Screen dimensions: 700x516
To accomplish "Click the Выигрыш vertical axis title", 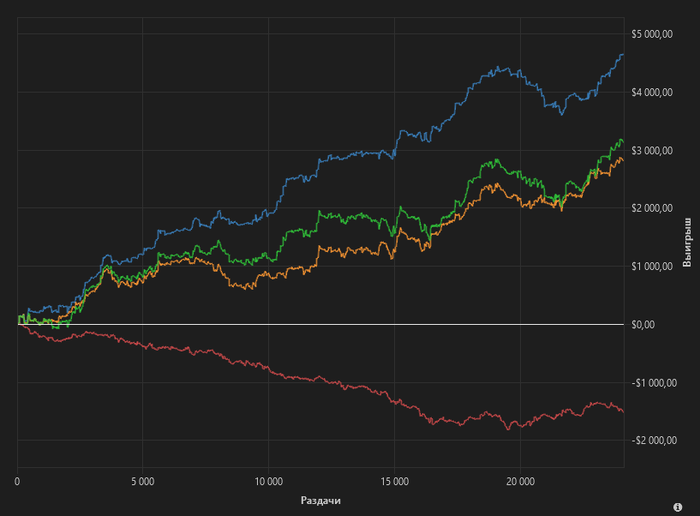I will (688, 242).
